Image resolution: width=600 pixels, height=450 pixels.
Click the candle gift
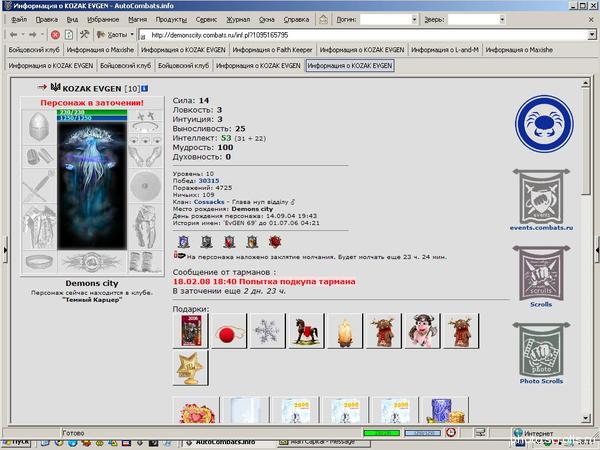tap(344, 331)
